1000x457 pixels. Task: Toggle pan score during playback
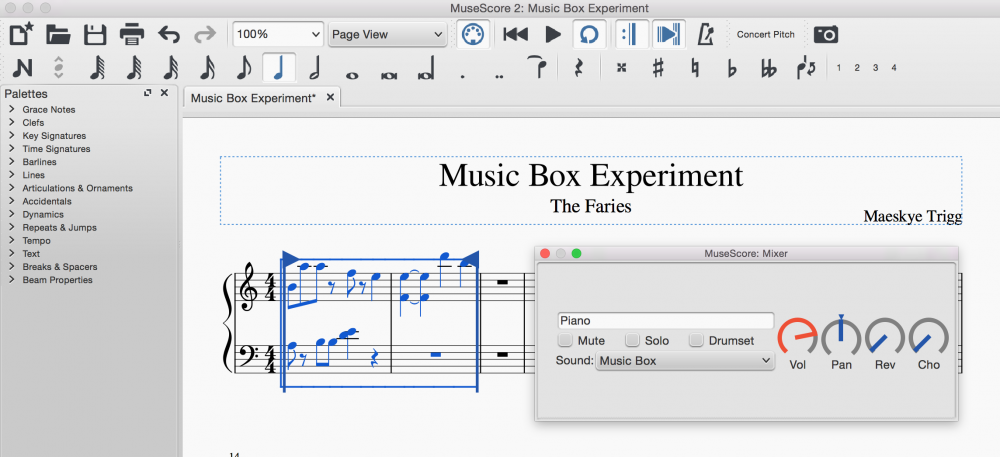(x=669, y=34)
